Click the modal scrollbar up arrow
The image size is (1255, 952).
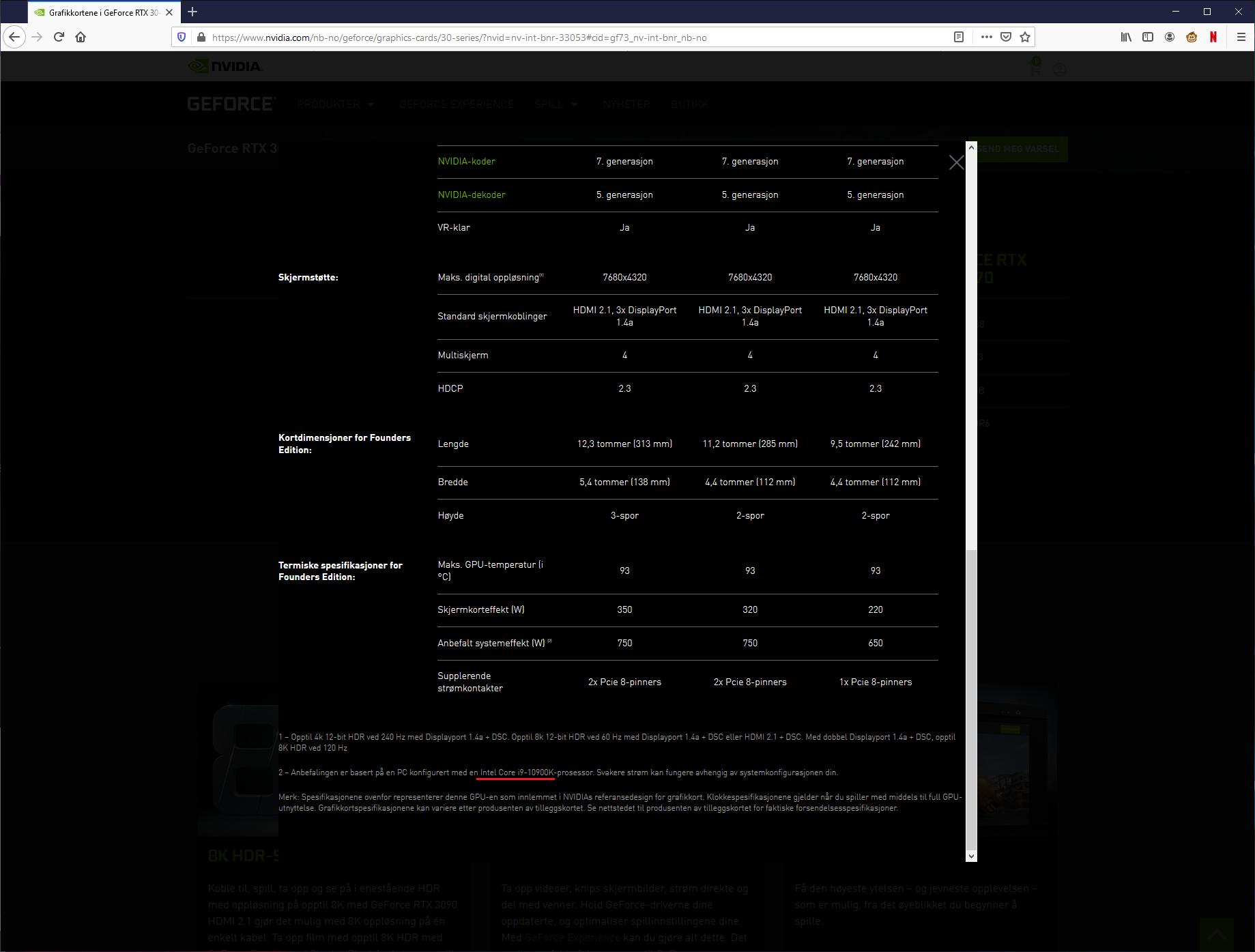[x=971, y=147]
